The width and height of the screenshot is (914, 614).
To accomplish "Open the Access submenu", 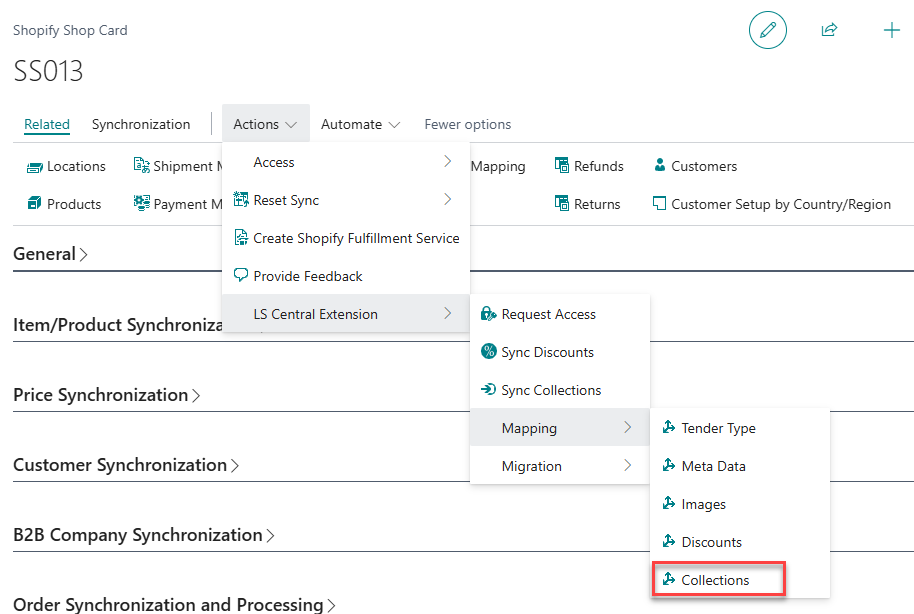I will click(x=346, y=162).
